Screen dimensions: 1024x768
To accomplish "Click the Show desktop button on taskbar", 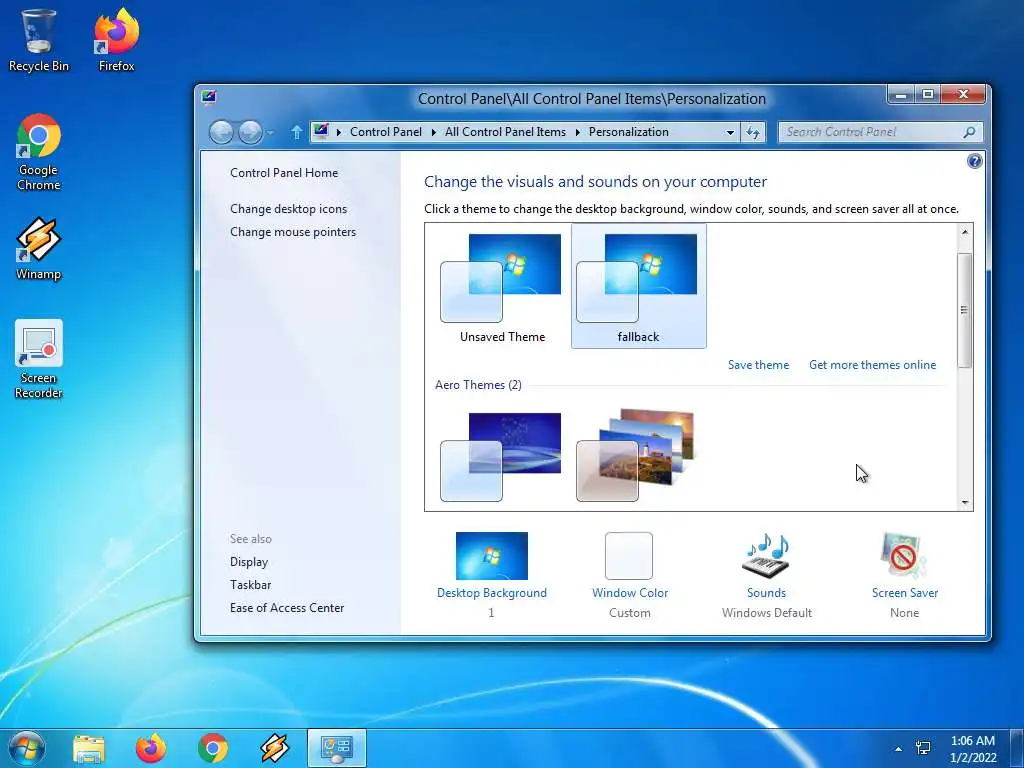I will [x=1016, y=748].
